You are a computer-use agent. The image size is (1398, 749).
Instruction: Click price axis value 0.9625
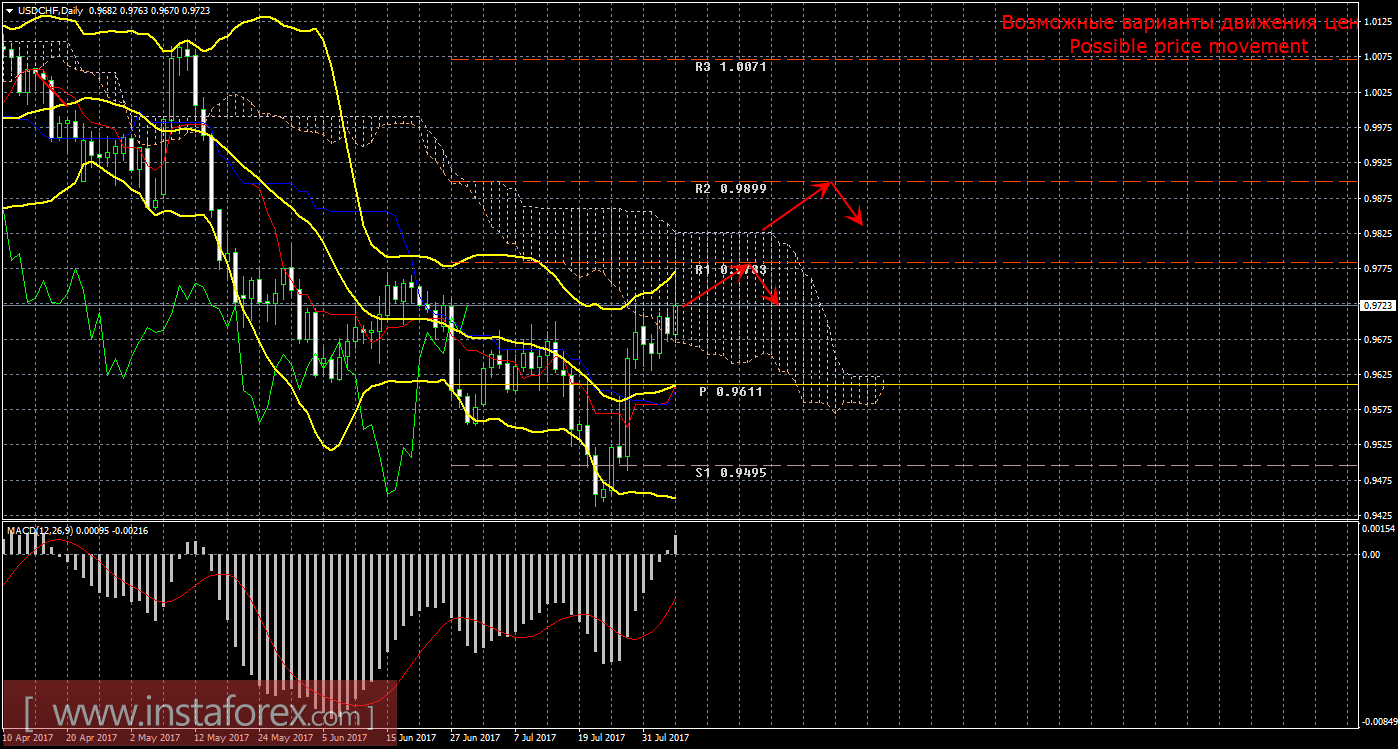1376,375
